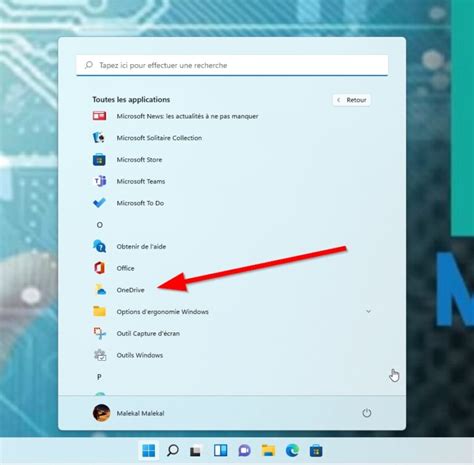Click the 'Obtenir de l'aide' label
The width and height of the screenshot is (474, 465).
pyautogui.click(x=141, y=247)
